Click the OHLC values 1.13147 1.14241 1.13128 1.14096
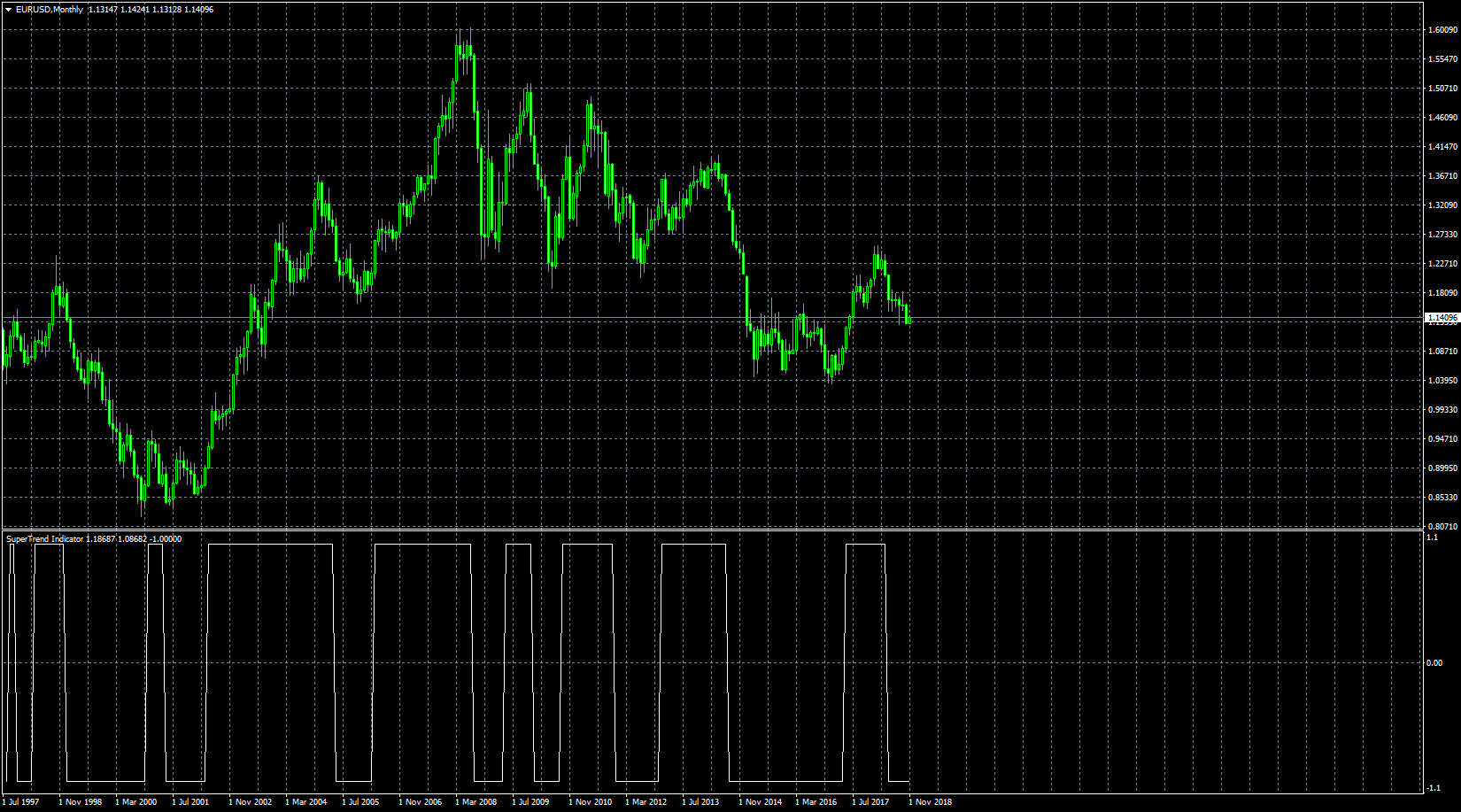The image size is (1461, 812). pos(151,10)
